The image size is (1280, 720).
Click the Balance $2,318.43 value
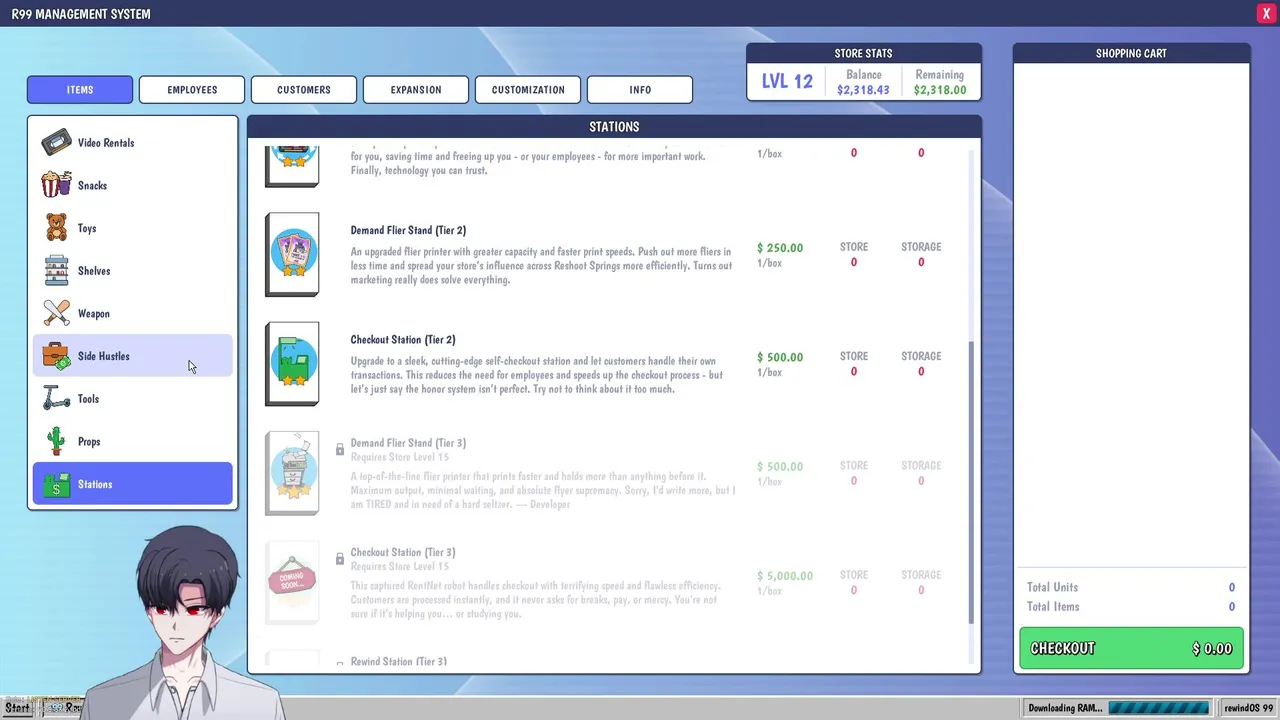coord(863,90)
